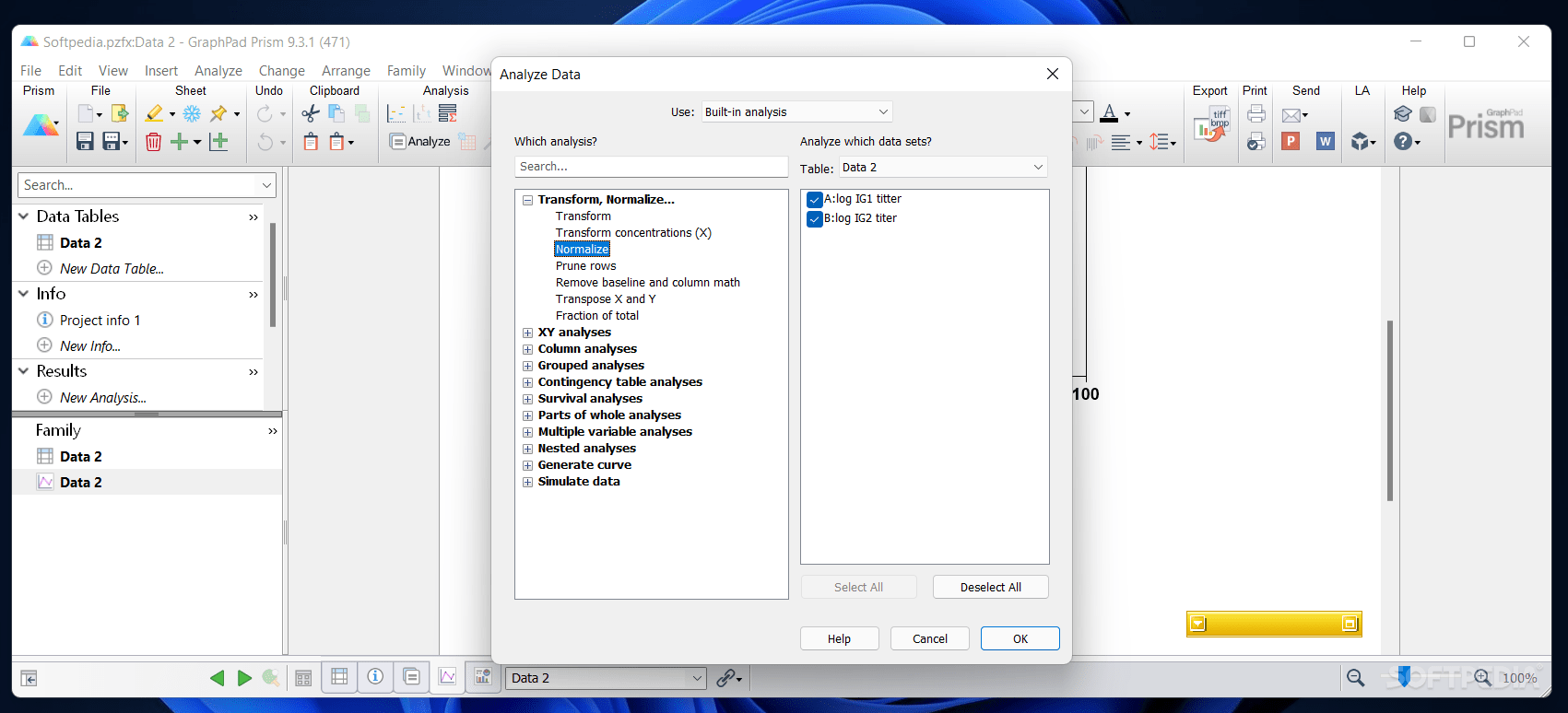Click the yellow pushpin icon
This screenshot has width=1568, height=713.
tap(219, 113)
